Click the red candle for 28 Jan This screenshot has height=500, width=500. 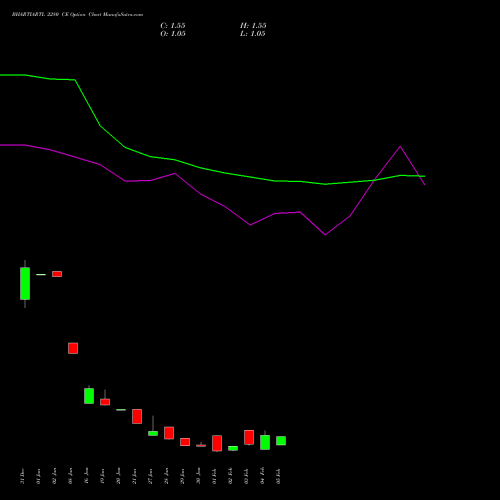pos(169,433)
